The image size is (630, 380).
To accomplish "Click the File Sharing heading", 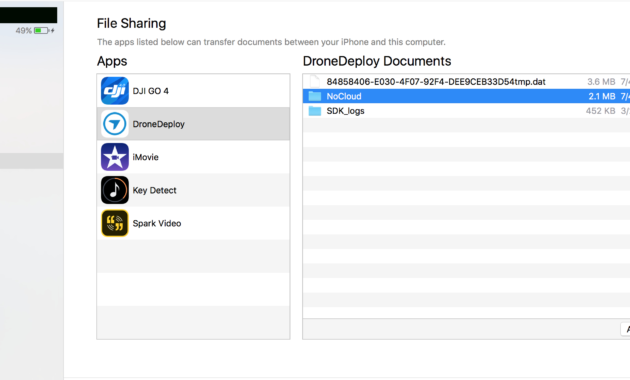I will click(x=131, y=23).
